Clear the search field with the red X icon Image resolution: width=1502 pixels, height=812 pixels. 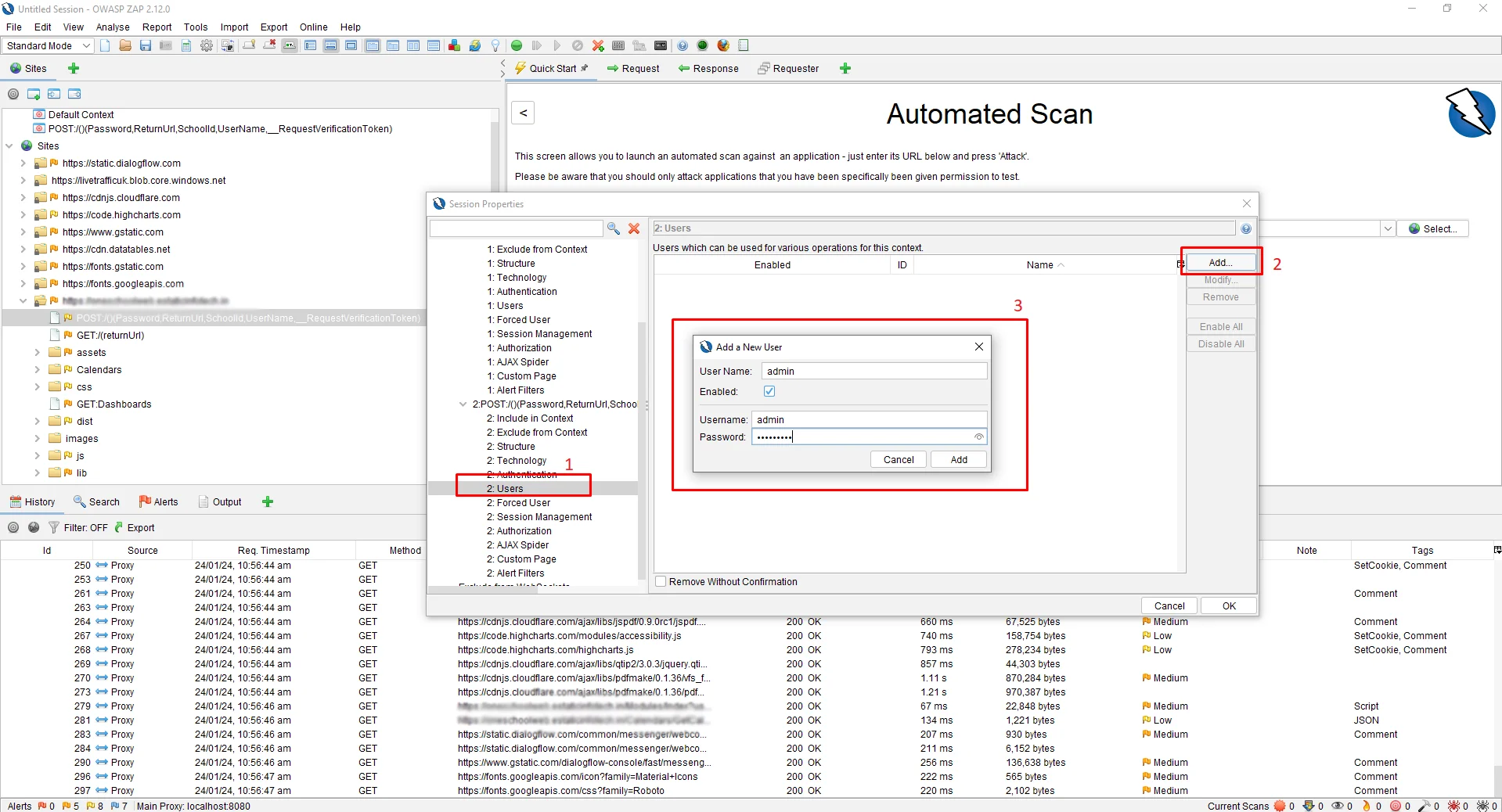[634, 228]
